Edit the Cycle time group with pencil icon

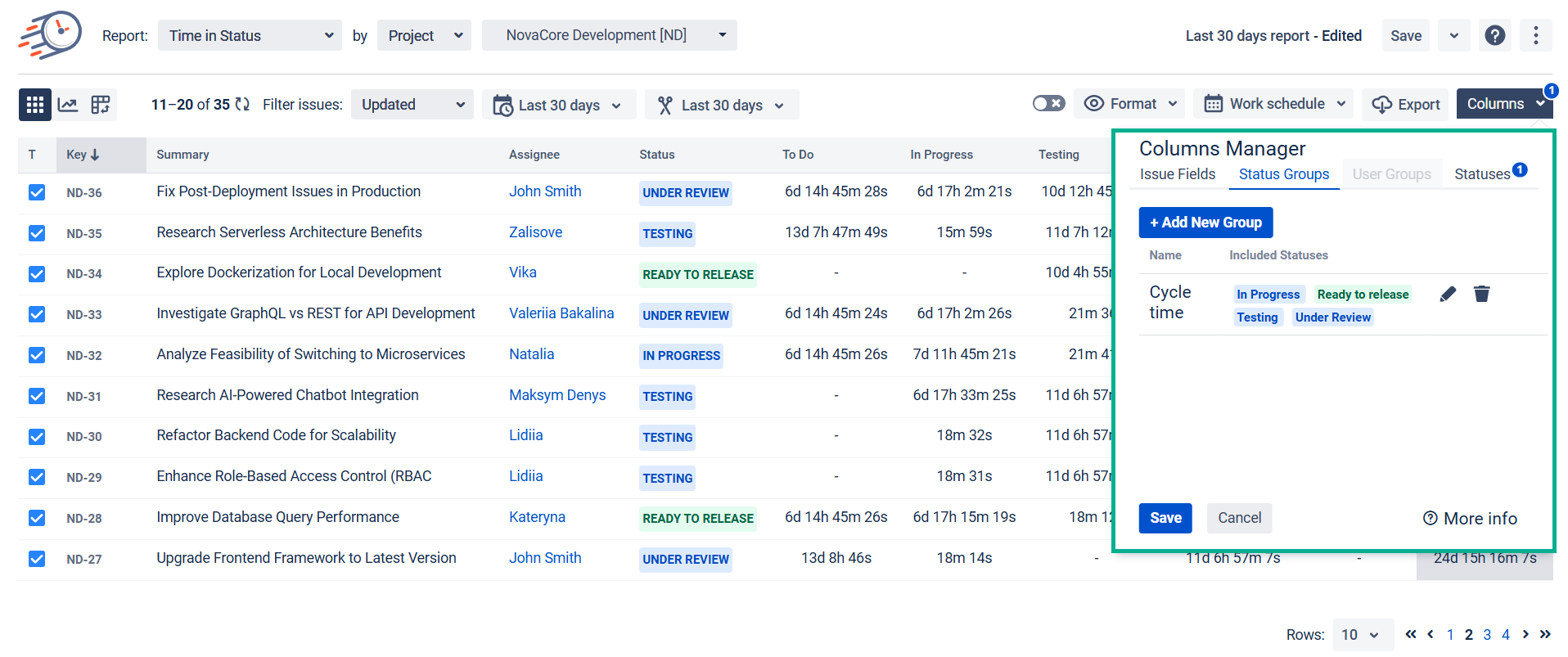tap(1448, 294)
